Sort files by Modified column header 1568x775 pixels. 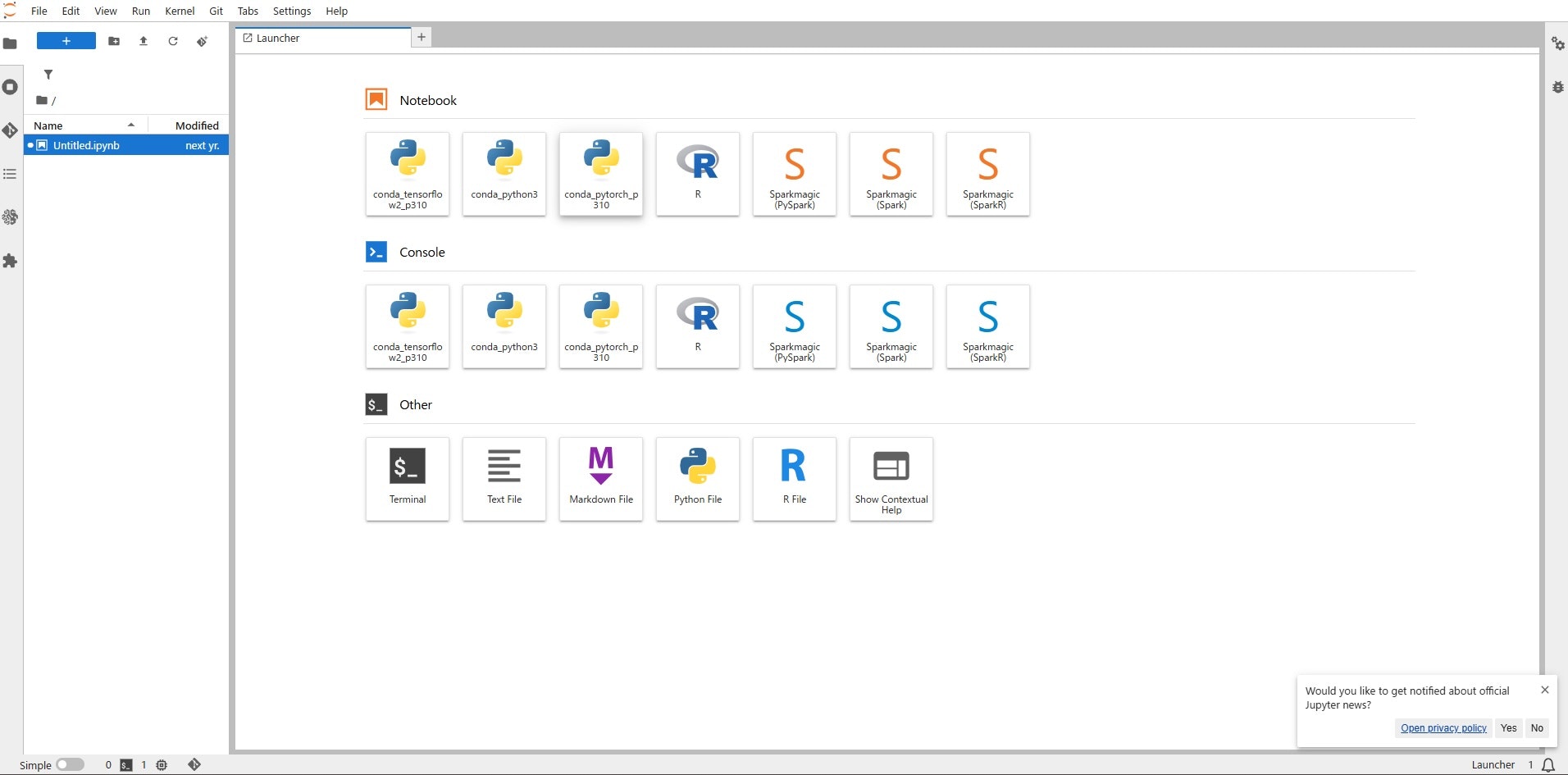coord(189,125)
